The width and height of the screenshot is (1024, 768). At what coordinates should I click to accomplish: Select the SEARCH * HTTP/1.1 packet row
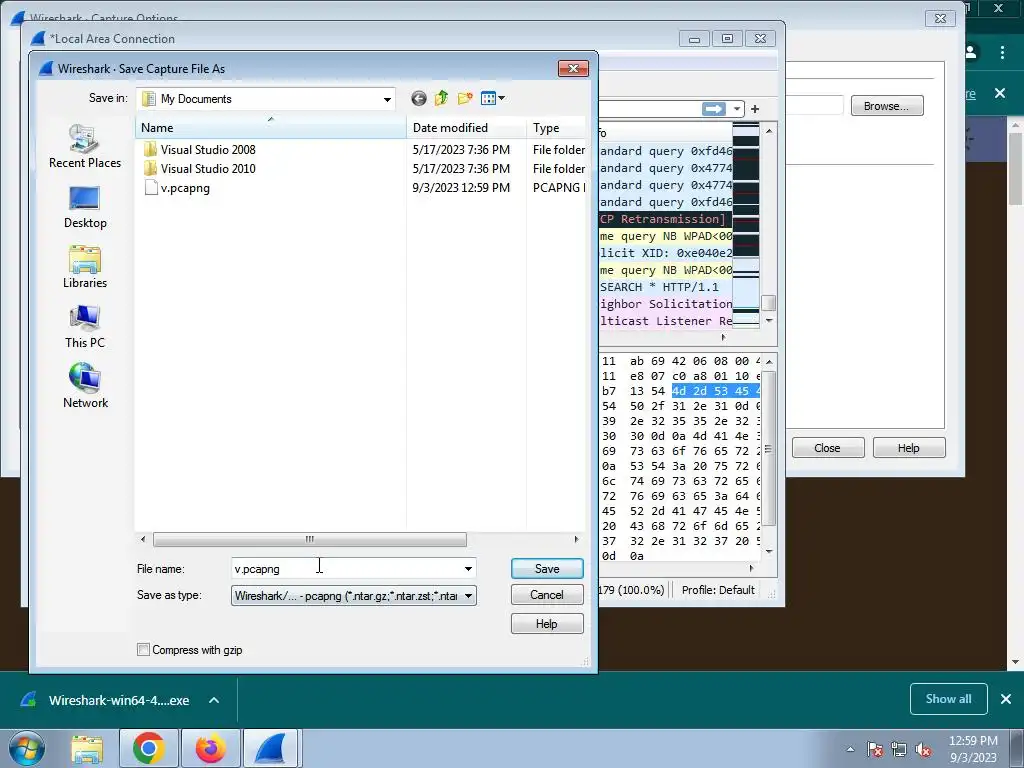point(665,287)
